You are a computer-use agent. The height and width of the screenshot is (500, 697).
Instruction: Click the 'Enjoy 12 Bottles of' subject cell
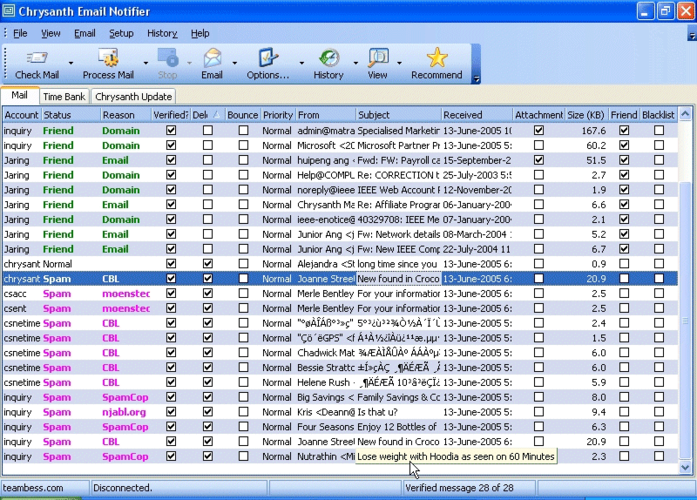click(x=398, y=427)
